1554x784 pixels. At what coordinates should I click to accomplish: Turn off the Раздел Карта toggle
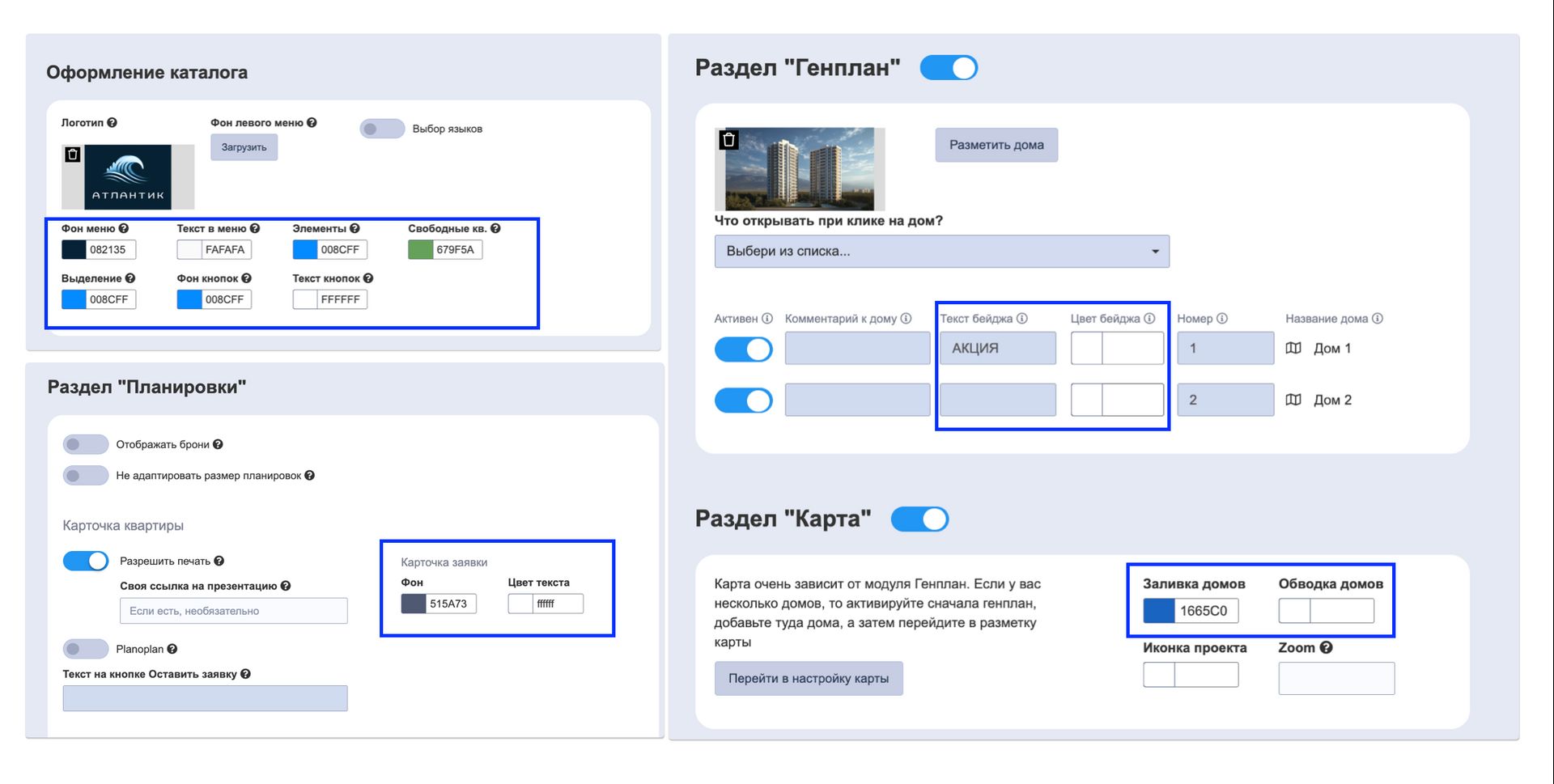point(920,519)
